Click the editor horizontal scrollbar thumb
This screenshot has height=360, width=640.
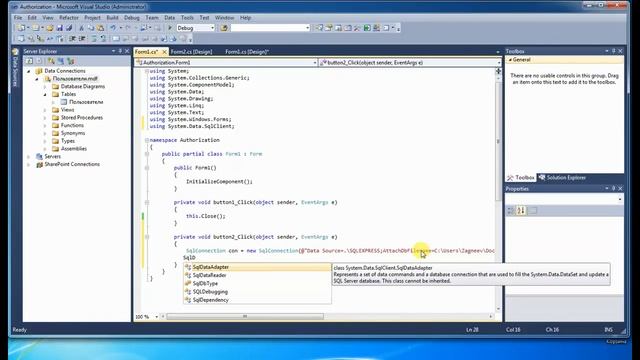(x=245, y=317)
